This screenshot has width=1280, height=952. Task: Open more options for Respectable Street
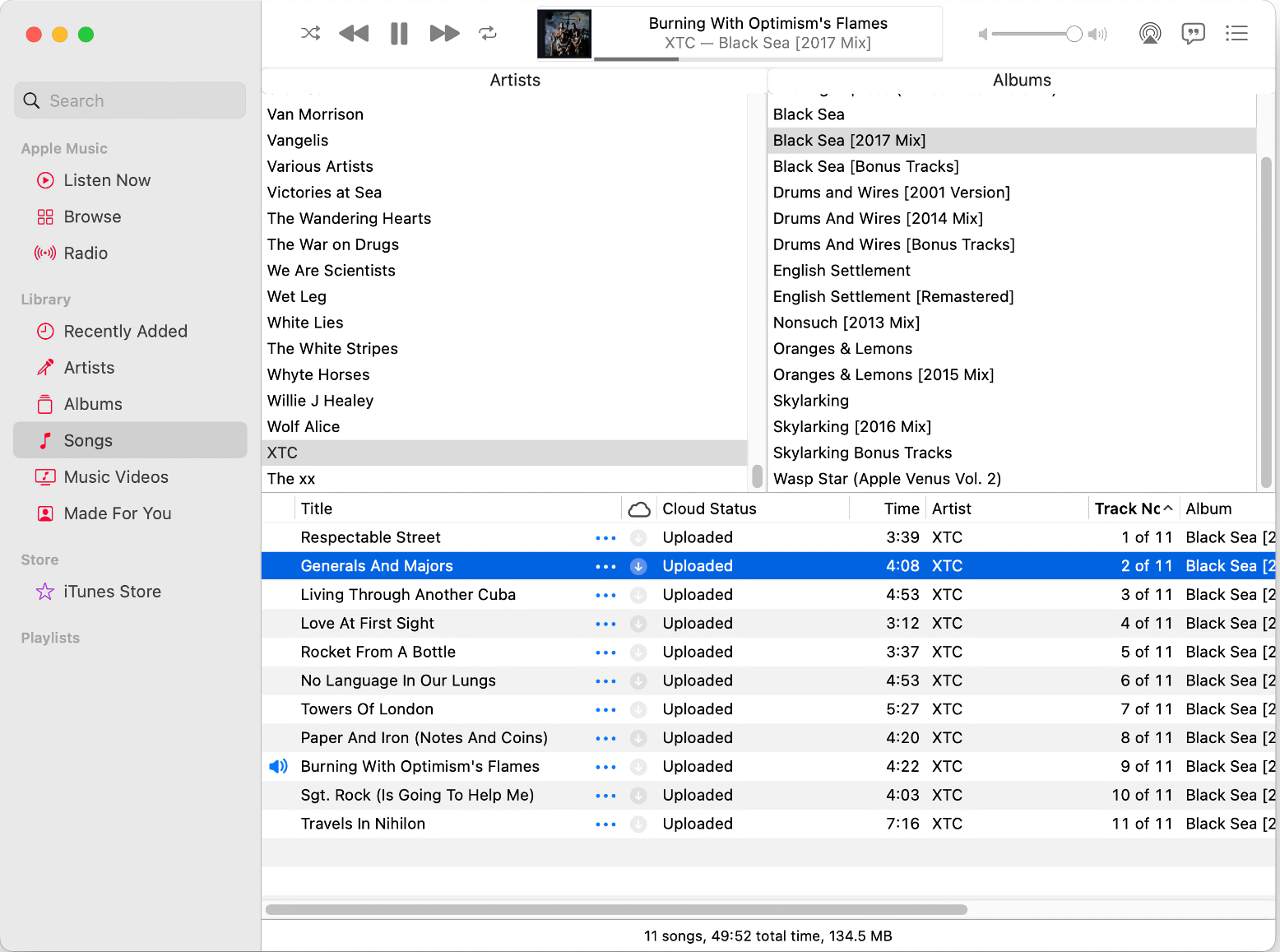click(x=605, y=538)
